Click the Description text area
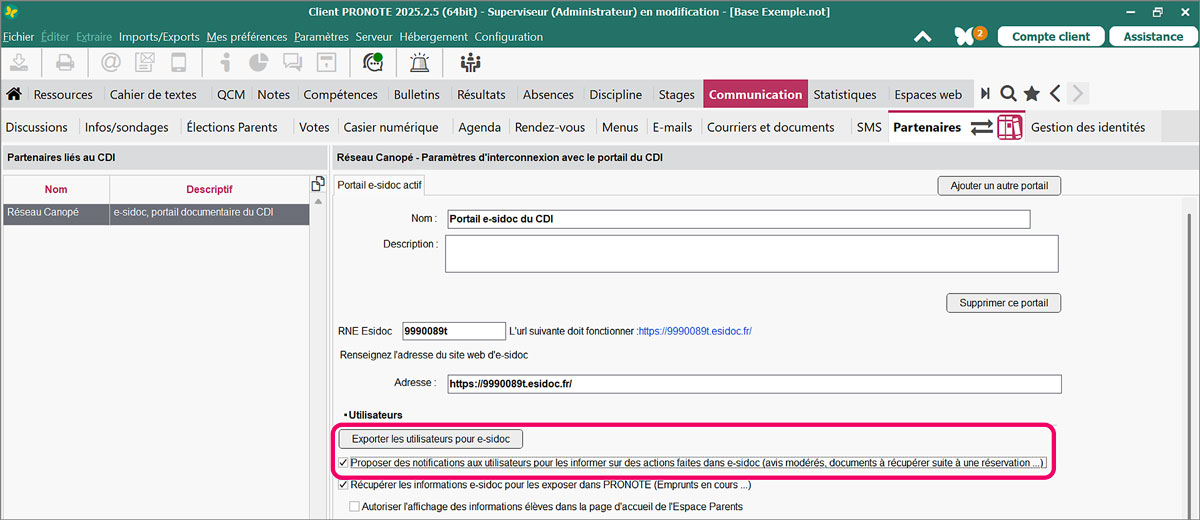 [752, 254]
